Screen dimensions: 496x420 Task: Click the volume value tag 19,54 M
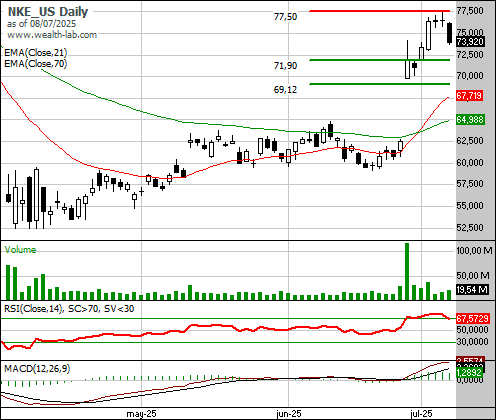point(473,290)
